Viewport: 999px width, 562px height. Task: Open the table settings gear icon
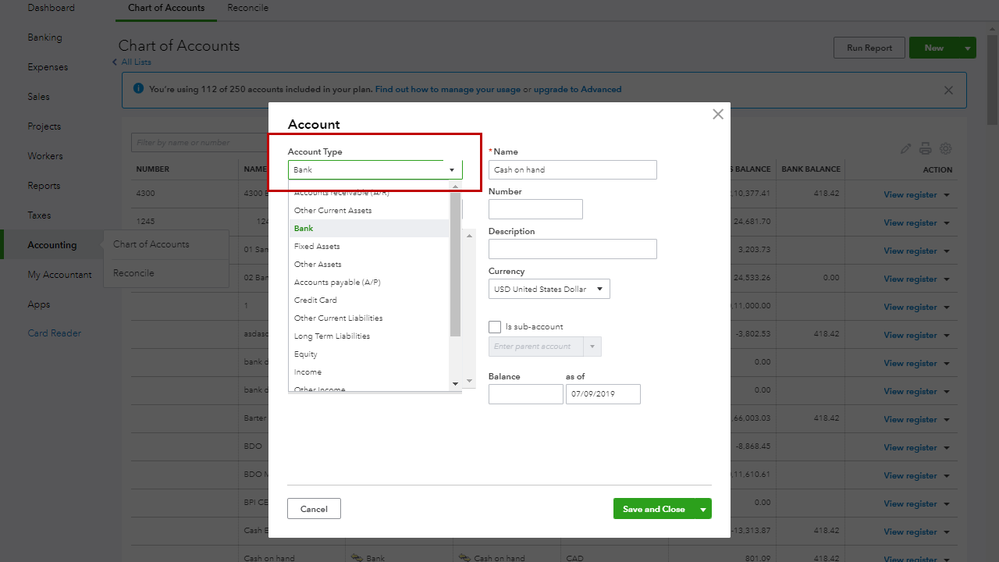[x=945, y=148]
